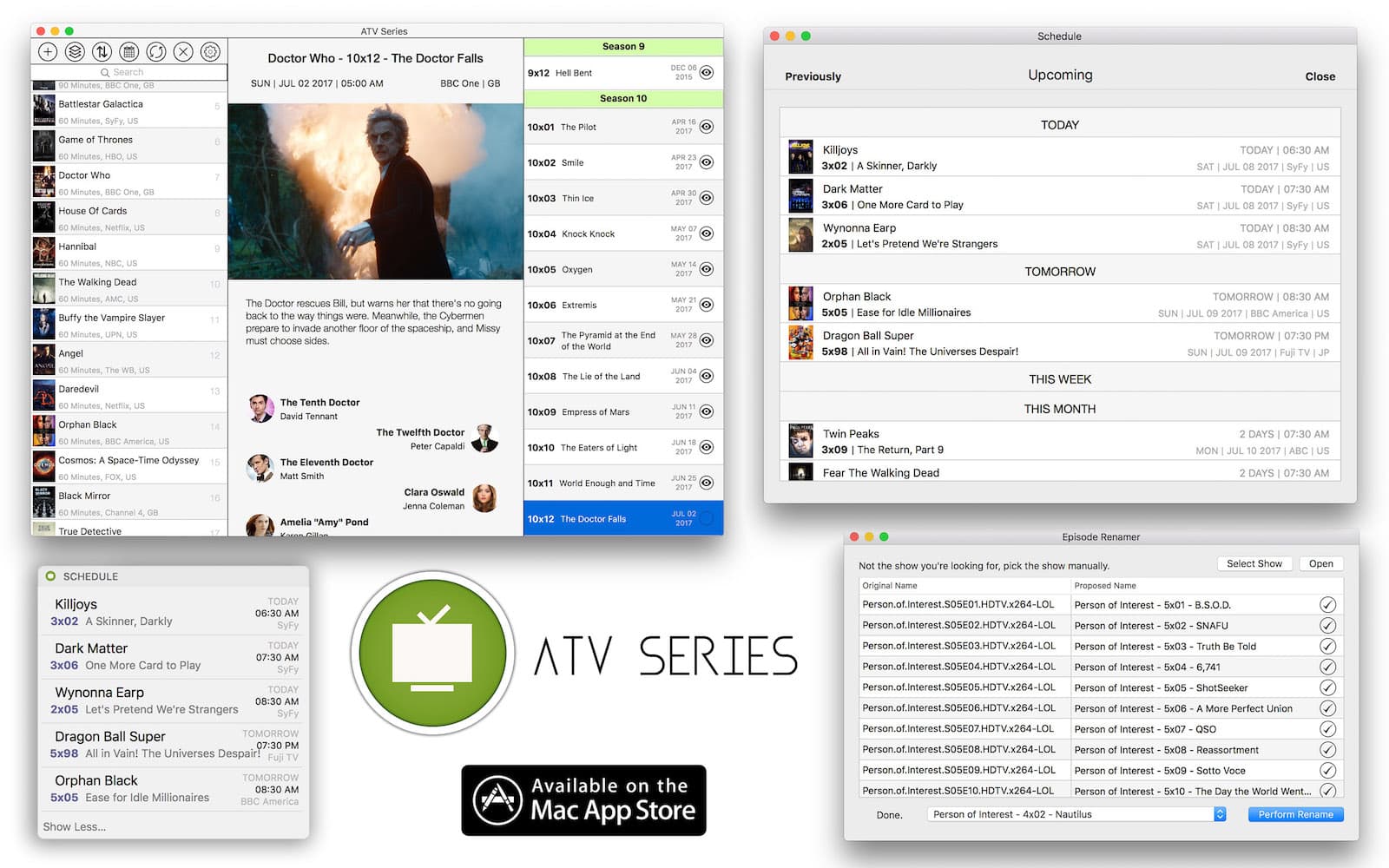Switch to the Previously tab

[x=812, y=76]
